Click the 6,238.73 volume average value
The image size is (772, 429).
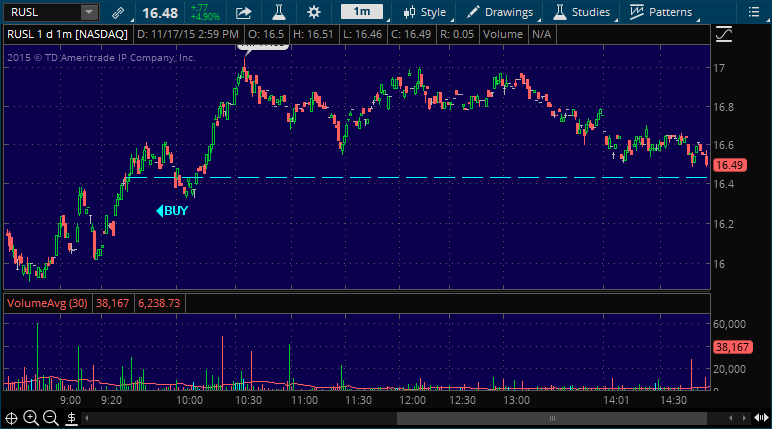pyautogui.click(x=159, y=303)
